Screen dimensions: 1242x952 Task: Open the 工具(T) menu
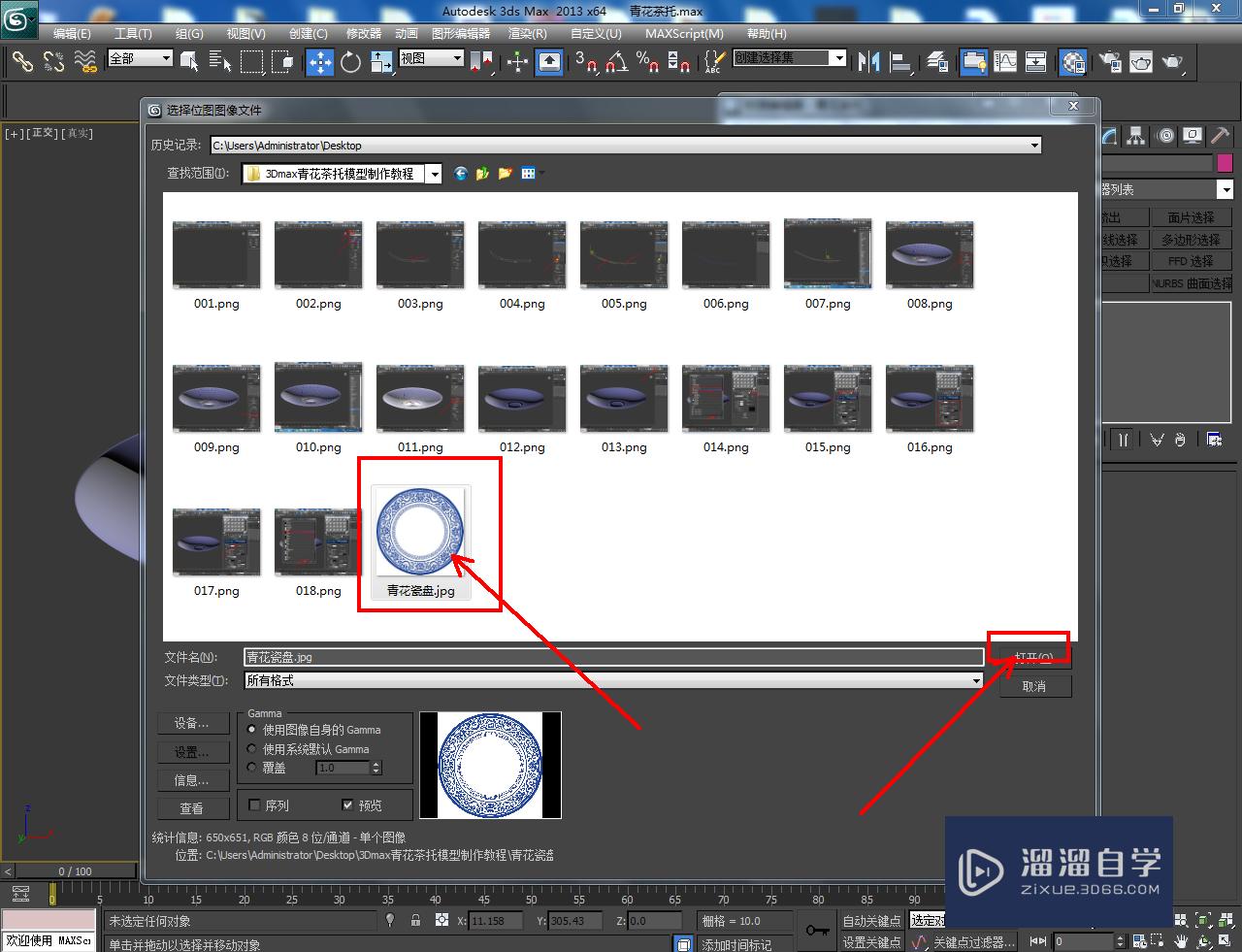(133, 33)
